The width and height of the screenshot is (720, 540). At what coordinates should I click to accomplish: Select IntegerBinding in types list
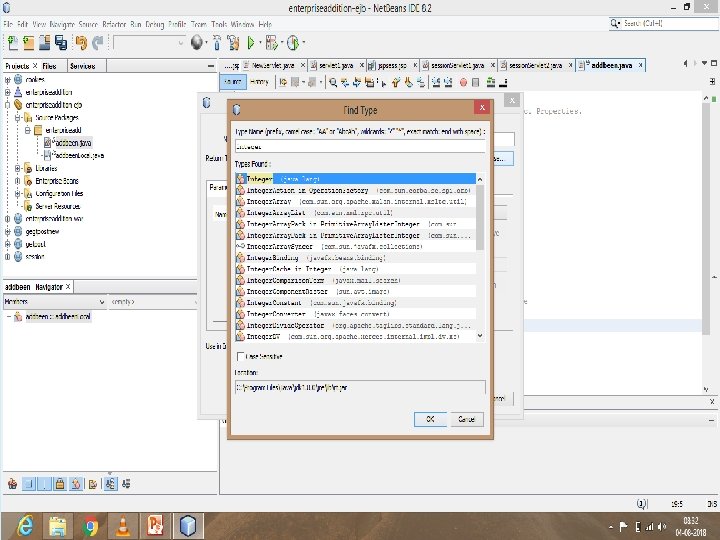(x=355, y=258)
